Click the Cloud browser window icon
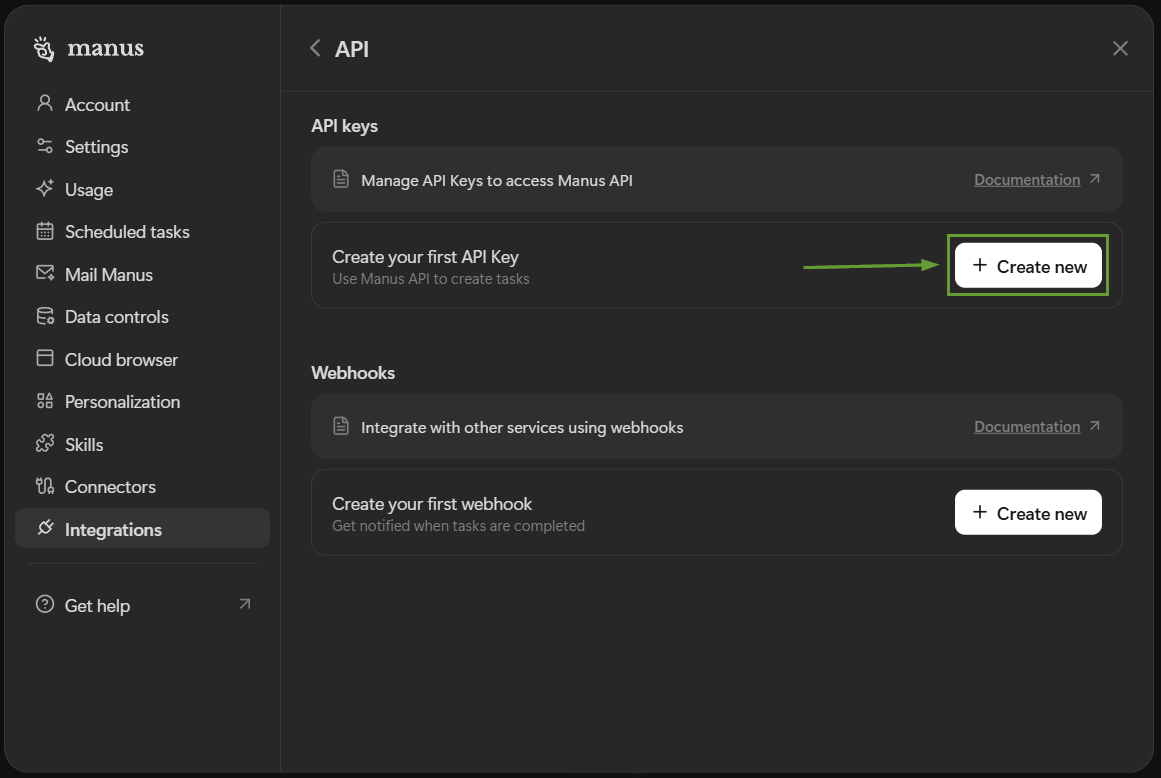Viewport: 1161px width, 778px height. click(44, 359)
